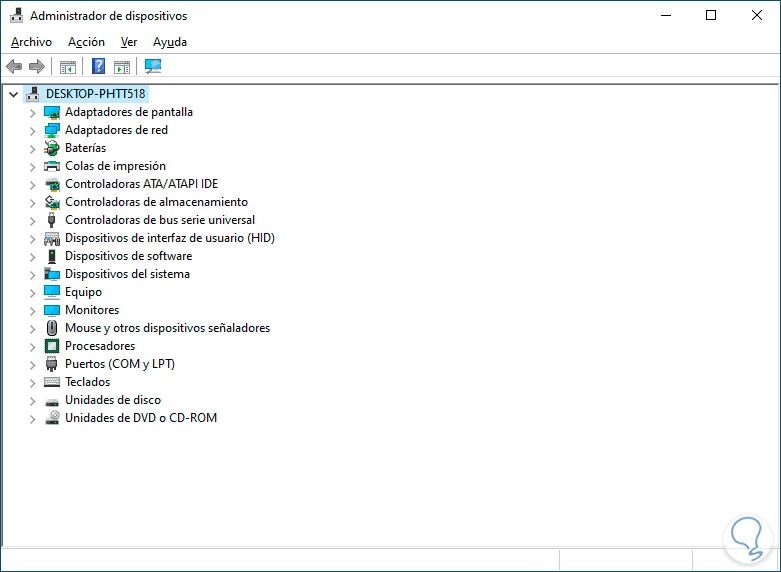781x572 pixels.
Task: Click the DVD o CD-ROM drive icon
Action: tap(52, 418)
